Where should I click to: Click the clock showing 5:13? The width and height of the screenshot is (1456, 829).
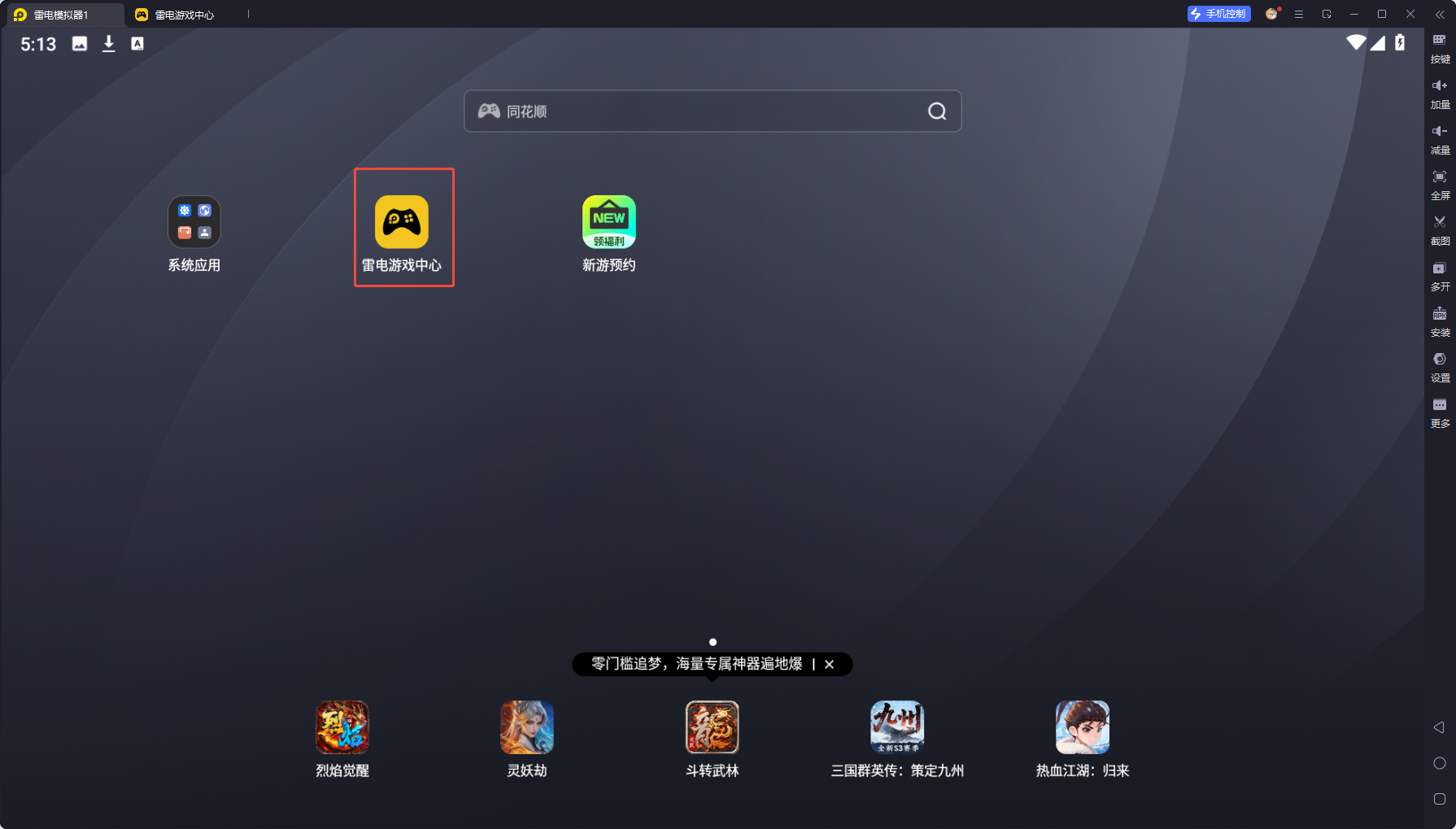pyautogui.click(x=38, y=44)
